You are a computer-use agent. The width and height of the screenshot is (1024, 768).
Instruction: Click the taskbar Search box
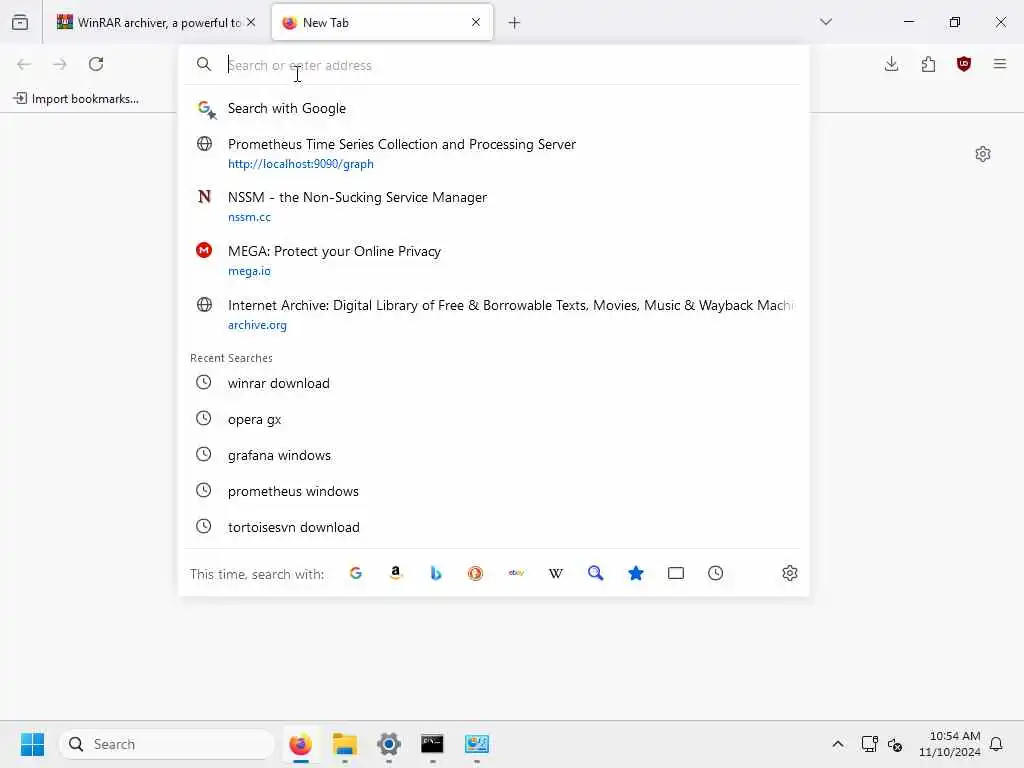(167, 744)
